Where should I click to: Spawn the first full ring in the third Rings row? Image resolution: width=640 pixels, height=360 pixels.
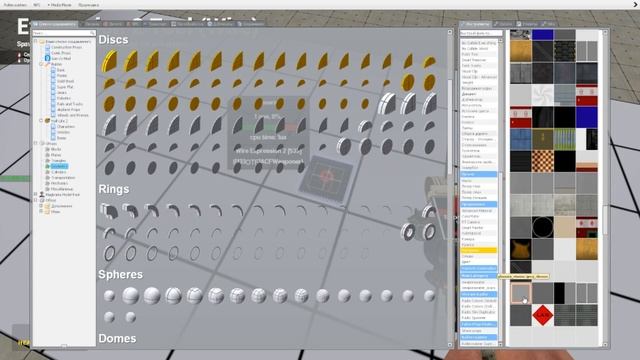click(x=109, y=253)
